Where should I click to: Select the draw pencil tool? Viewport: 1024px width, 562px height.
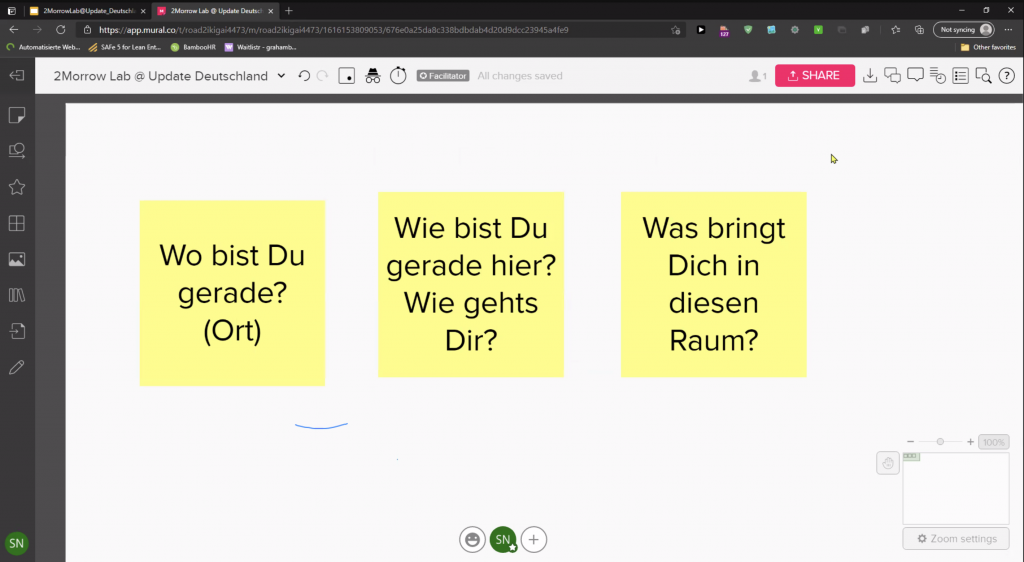17,367
